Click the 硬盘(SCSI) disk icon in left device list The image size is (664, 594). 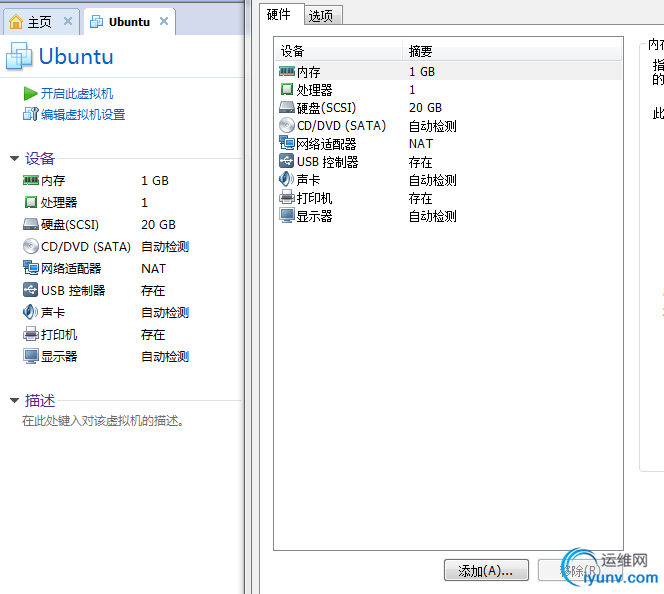[x=30, y=224]
